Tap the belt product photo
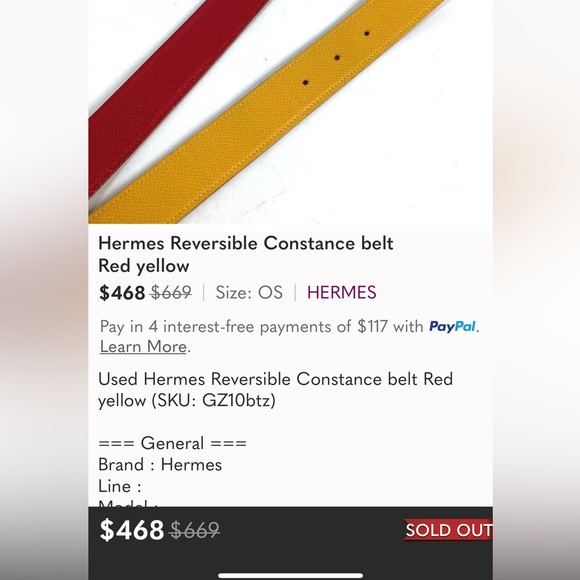 coord(290,112)
